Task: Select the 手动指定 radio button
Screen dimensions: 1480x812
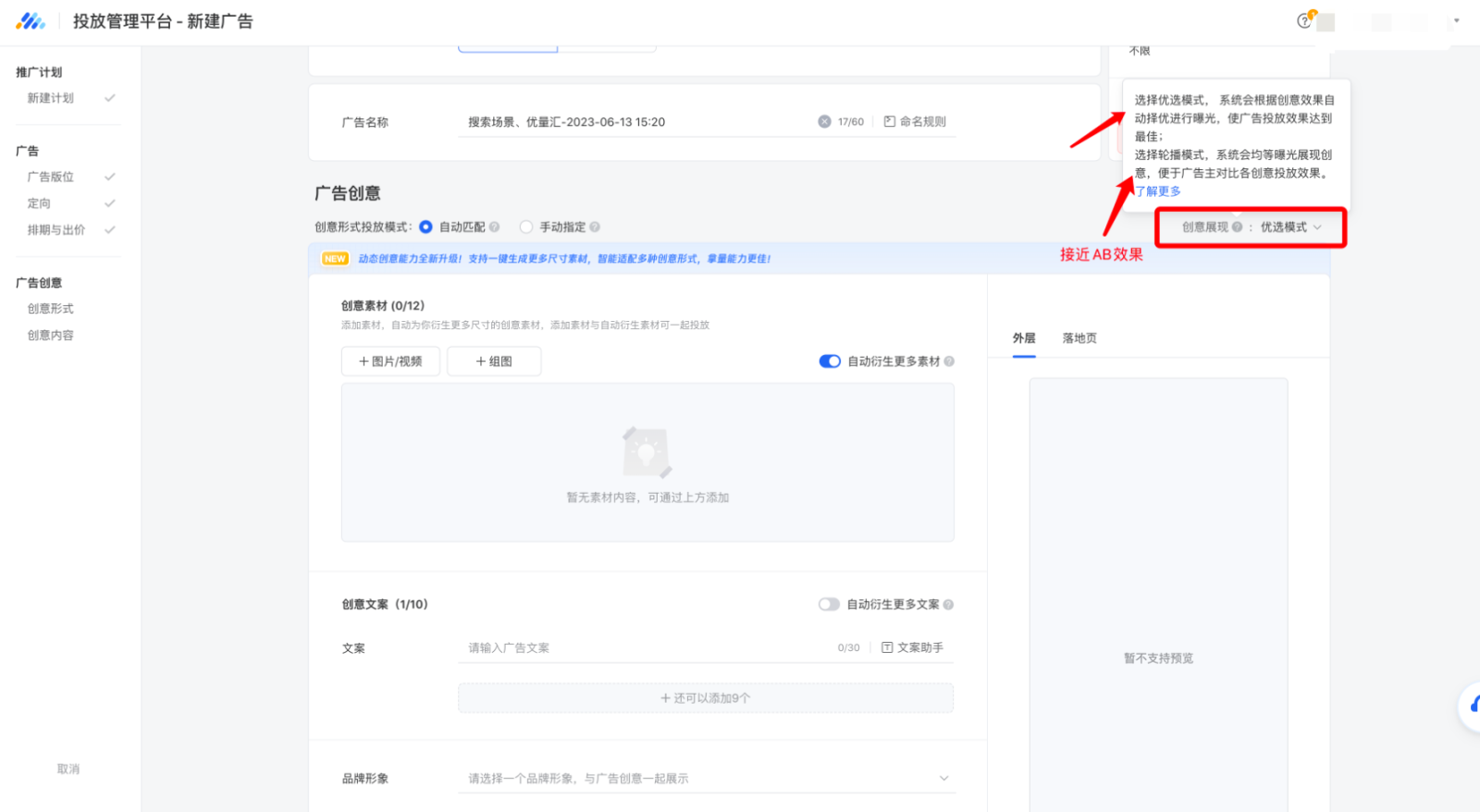Action: click(x=526, y=228)
